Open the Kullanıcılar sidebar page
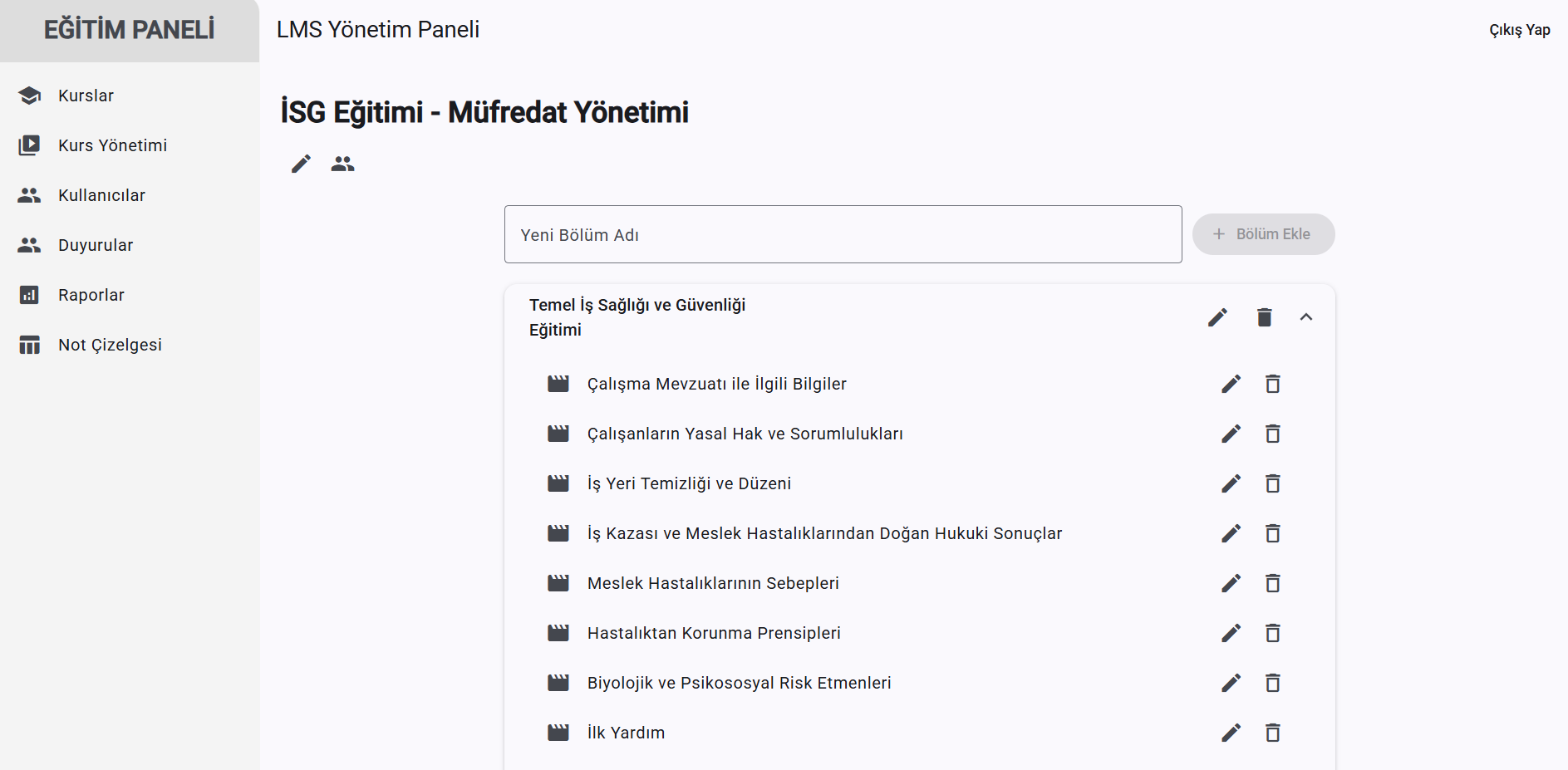1568x770 pixels. tap(101, 195)
